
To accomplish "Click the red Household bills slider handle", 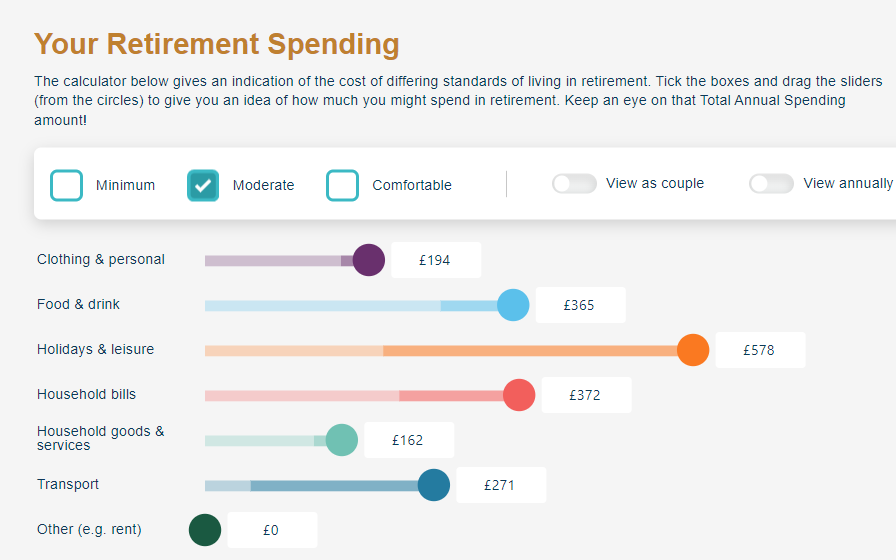I will (x=519, y=395).
